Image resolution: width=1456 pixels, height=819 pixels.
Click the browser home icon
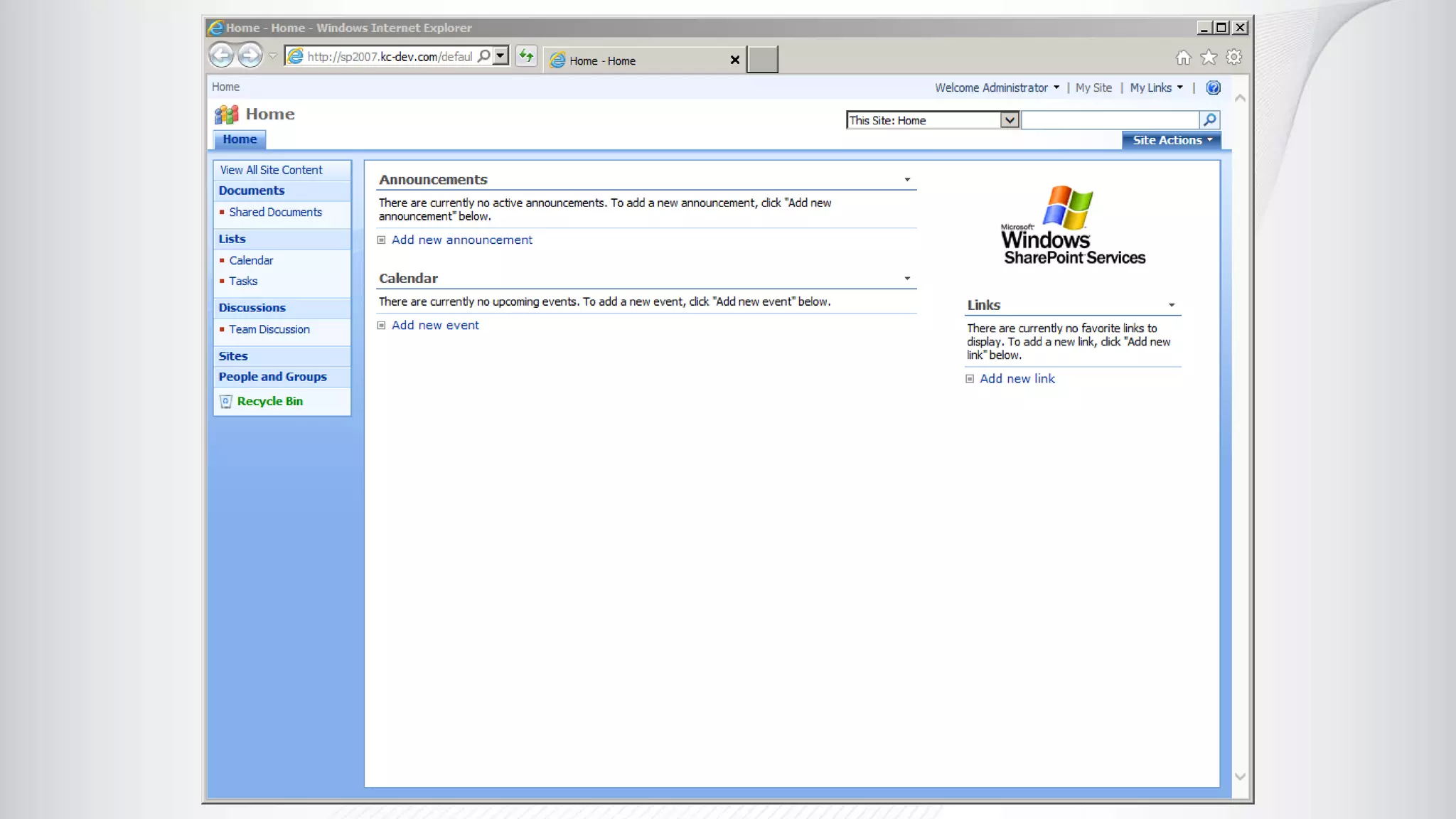click(x=1183, y=58)
